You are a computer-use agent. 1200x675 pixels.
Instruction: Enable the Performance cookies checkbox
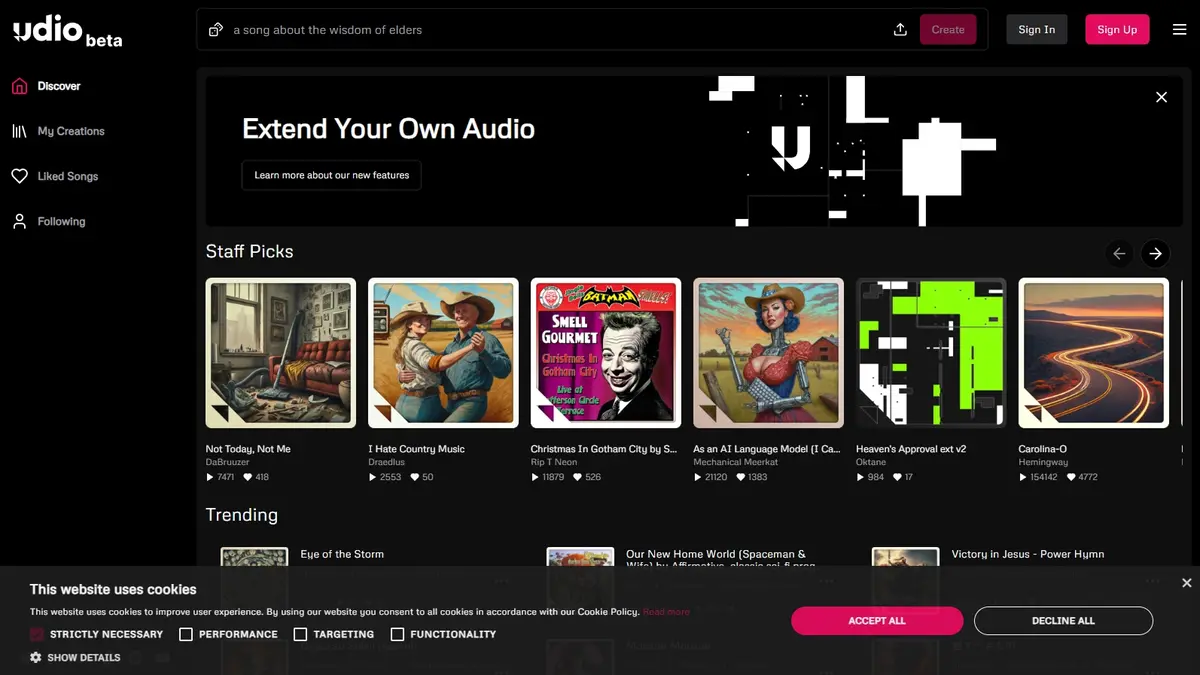pyautogui.click(x=186, y=634)
